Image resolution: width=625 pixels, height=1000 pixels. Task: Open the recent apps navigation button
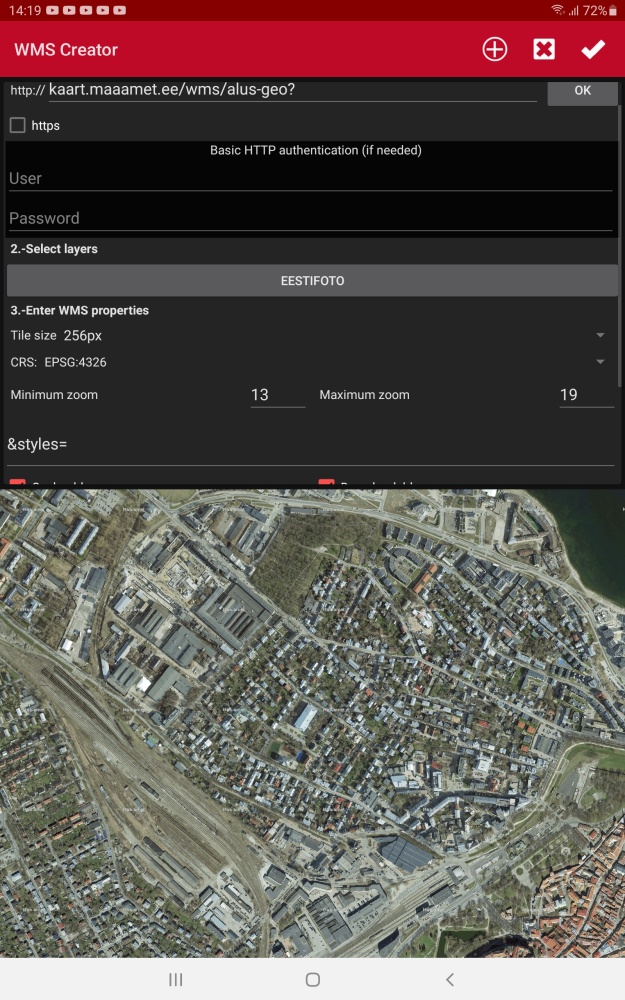175,979
